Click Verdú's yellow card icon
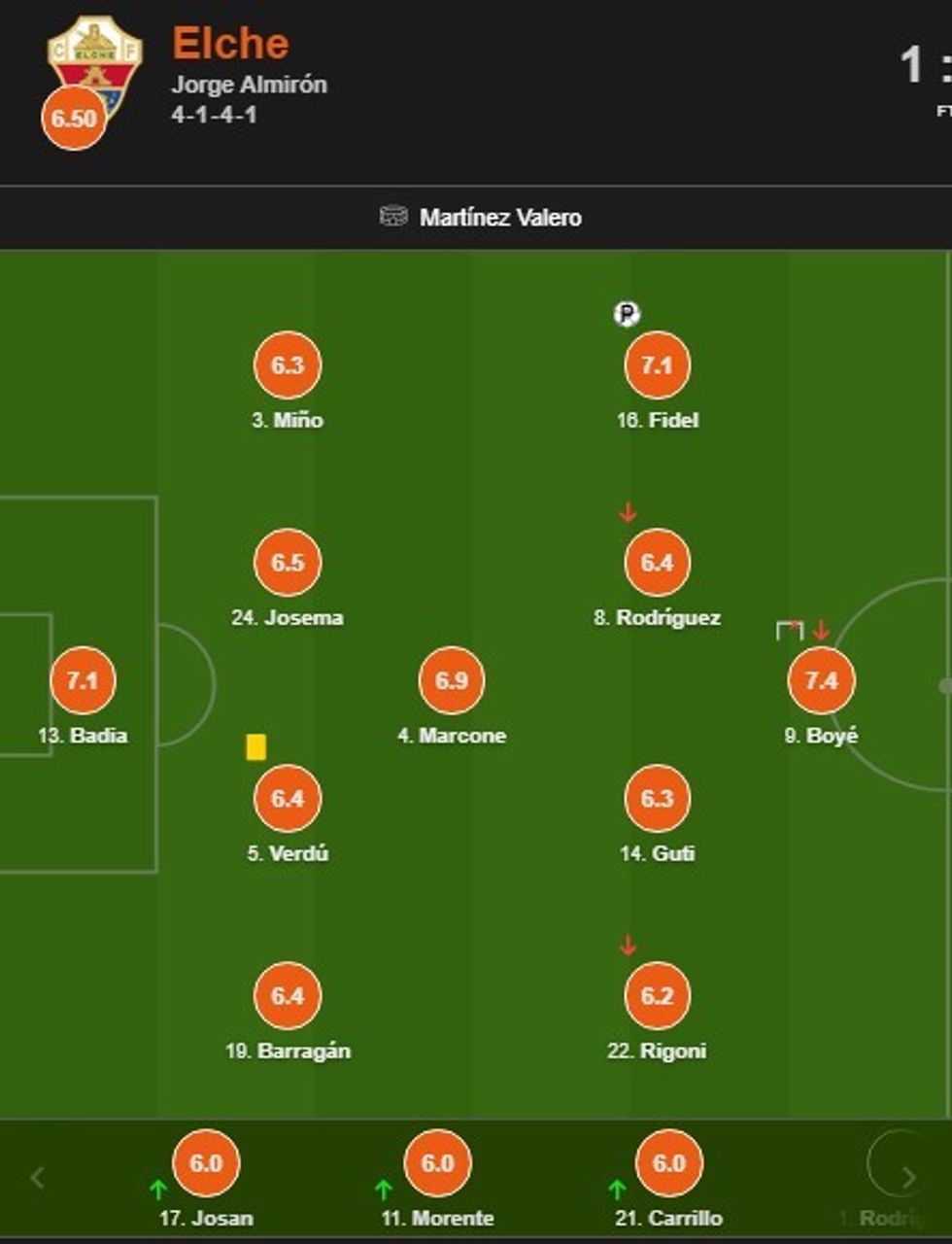The image size is (952, 1244). coord(255,746)
